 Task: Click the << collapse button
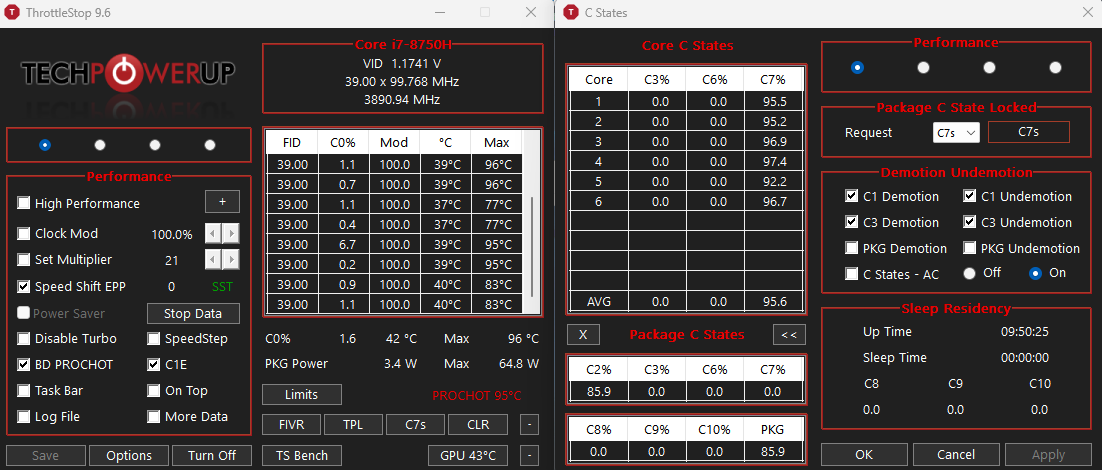click(789, 334)
